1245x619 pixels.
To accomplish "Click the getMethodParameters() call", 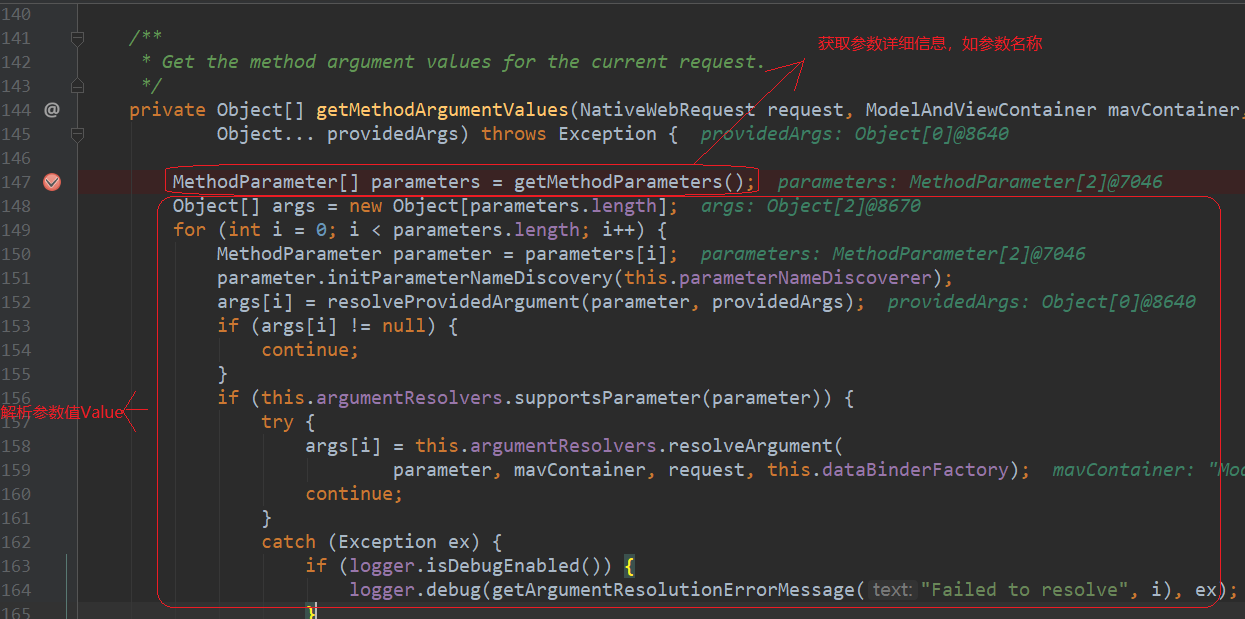I will [629, 182].
